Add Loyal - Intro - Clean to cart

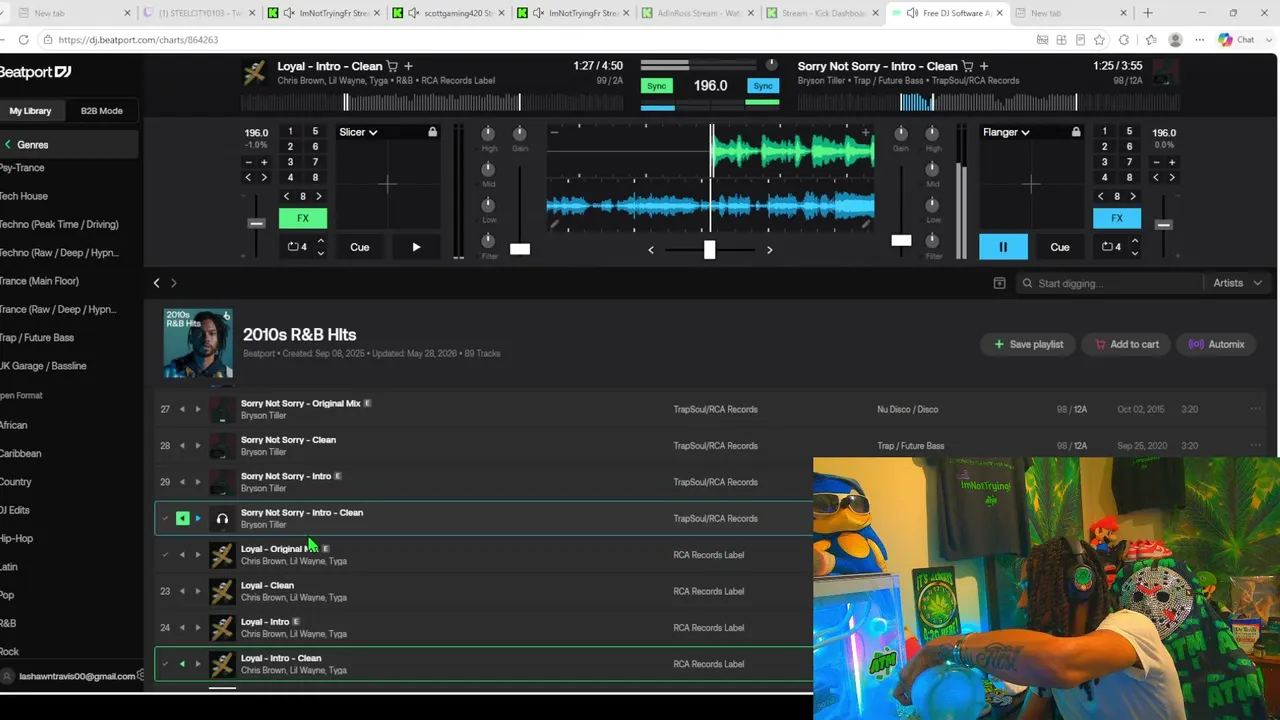point(392,66)
